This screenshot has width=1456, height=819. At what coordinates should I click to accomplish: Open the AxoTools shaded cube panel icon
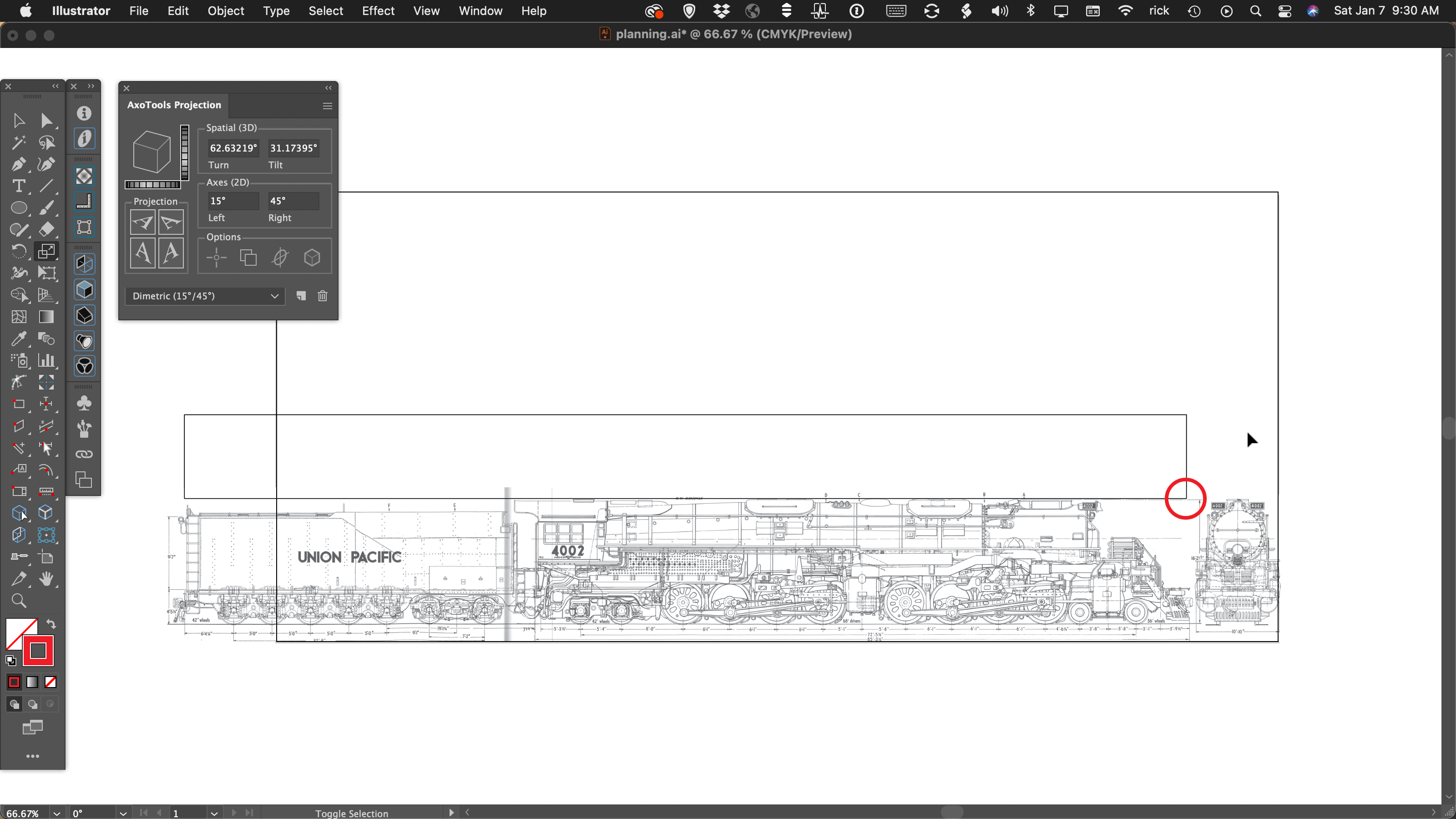(84, 290)
